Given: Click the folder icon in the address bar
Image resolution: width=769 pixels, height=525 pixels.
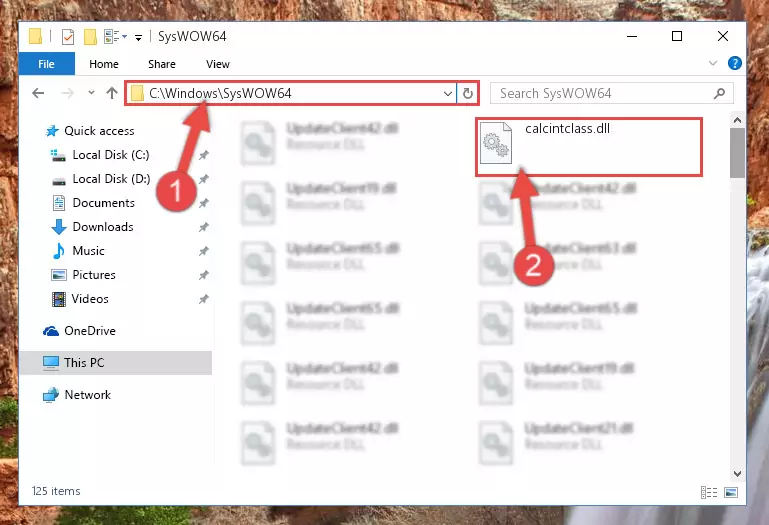Looking at the screenshot, I should tap(137, 93).
